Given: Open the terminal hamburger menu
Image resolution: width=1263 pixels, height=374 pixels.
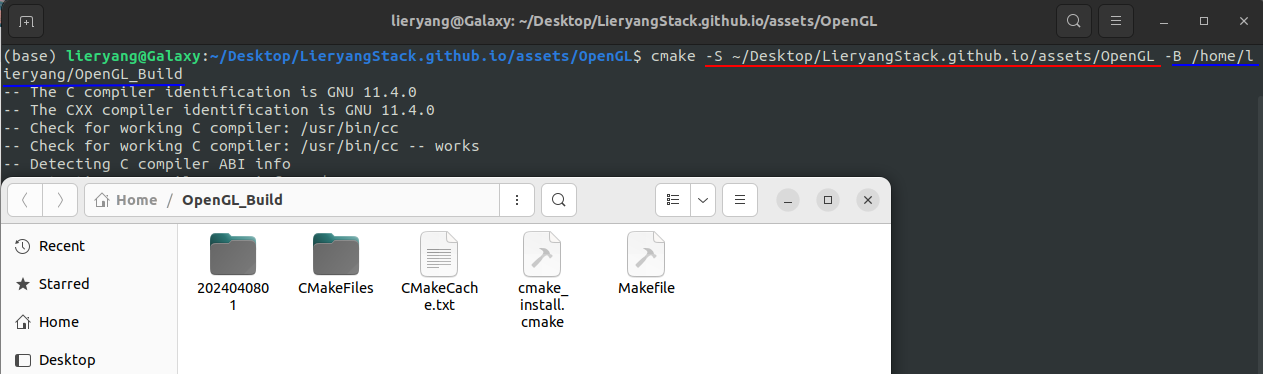Looking at the screenshot, I should [1116, 20].
